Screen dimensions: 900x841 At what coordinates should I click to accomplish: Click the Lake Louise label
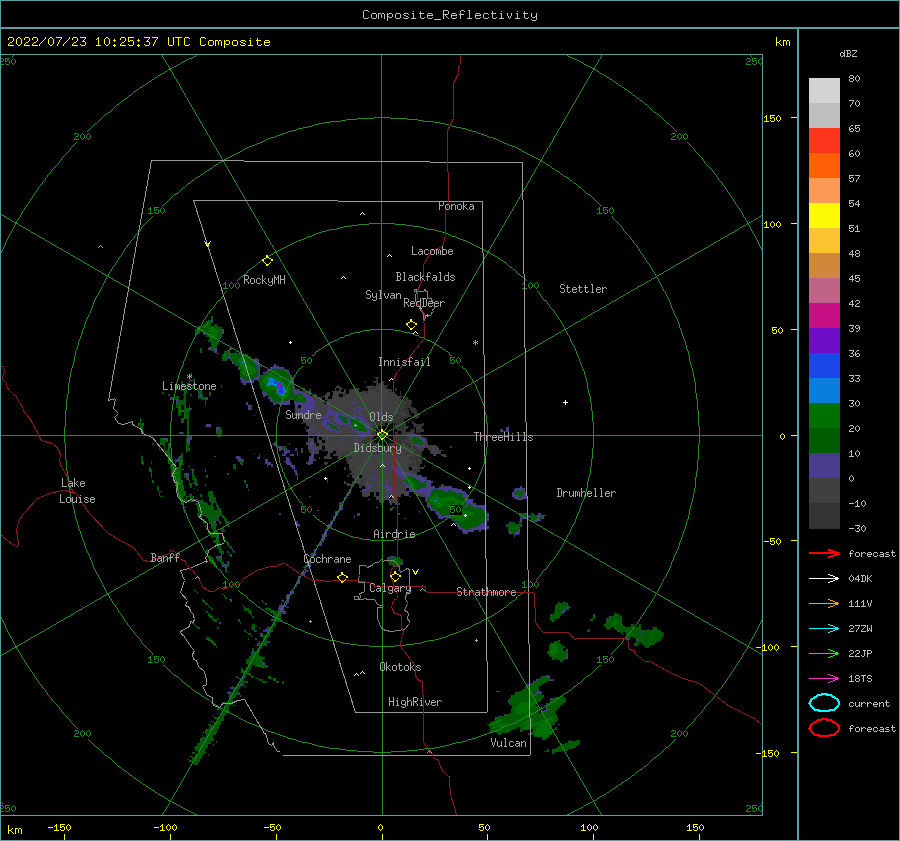[x=77, y=491]
